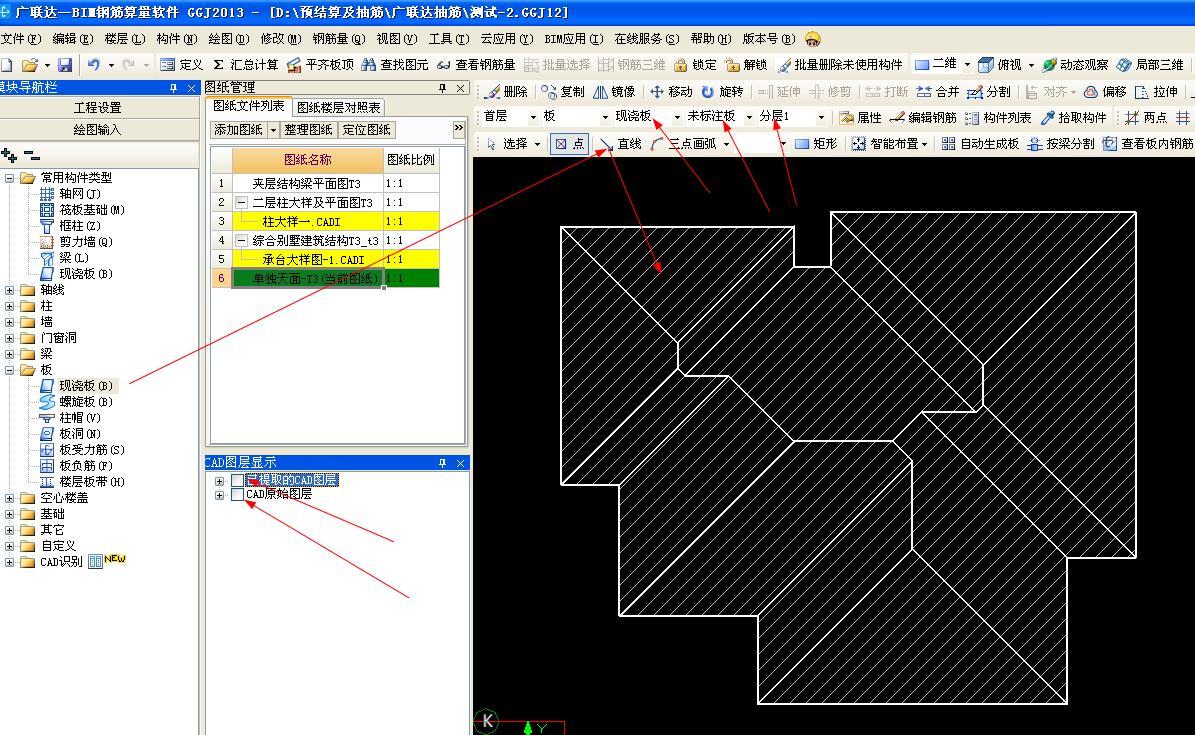Open the 二维 view mode dropdown
Screen dimensions: 1195x735
coord(967,65)
